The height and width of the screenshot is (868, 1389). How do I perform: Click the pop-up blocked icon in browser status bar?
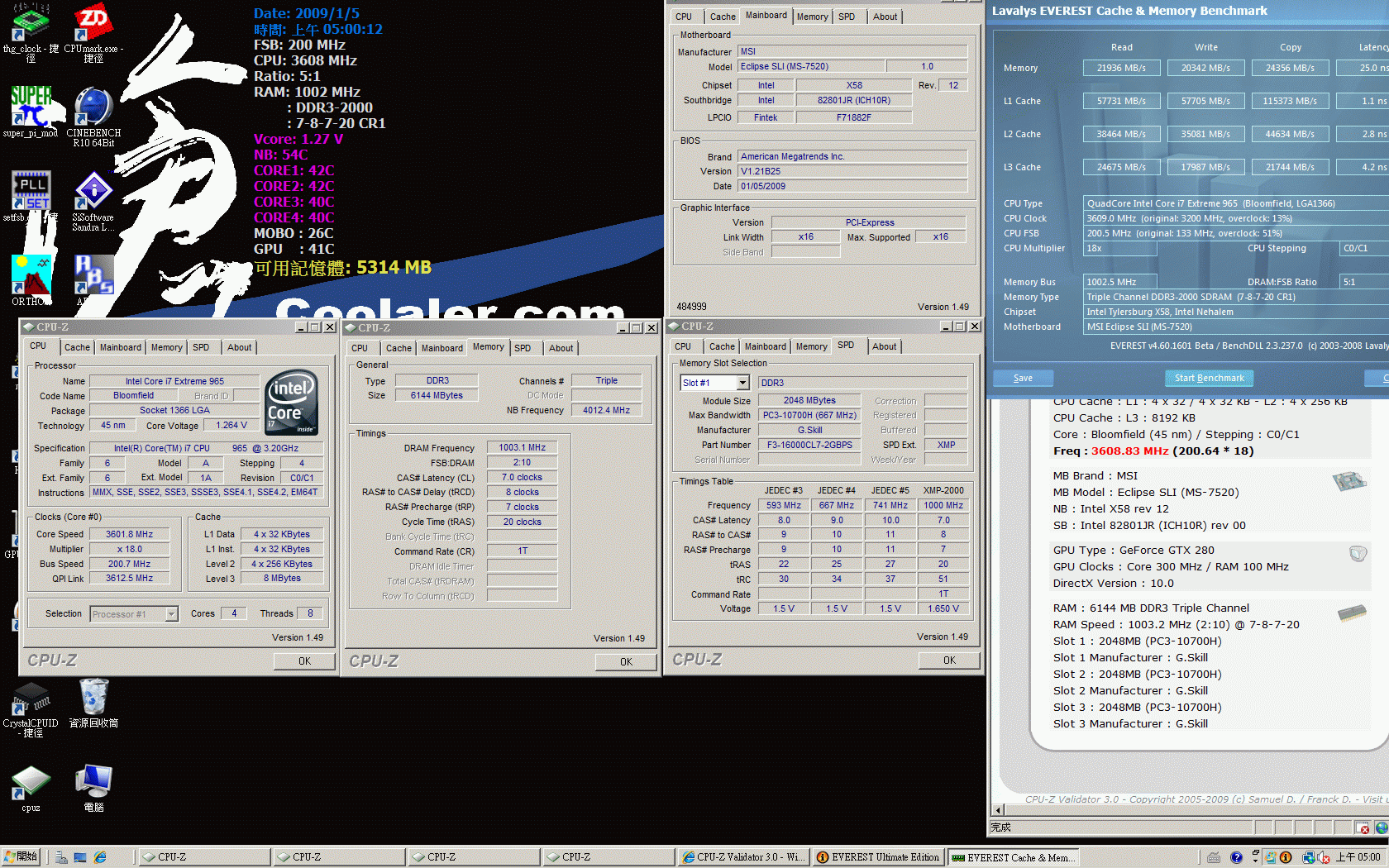pos(1363,827)
